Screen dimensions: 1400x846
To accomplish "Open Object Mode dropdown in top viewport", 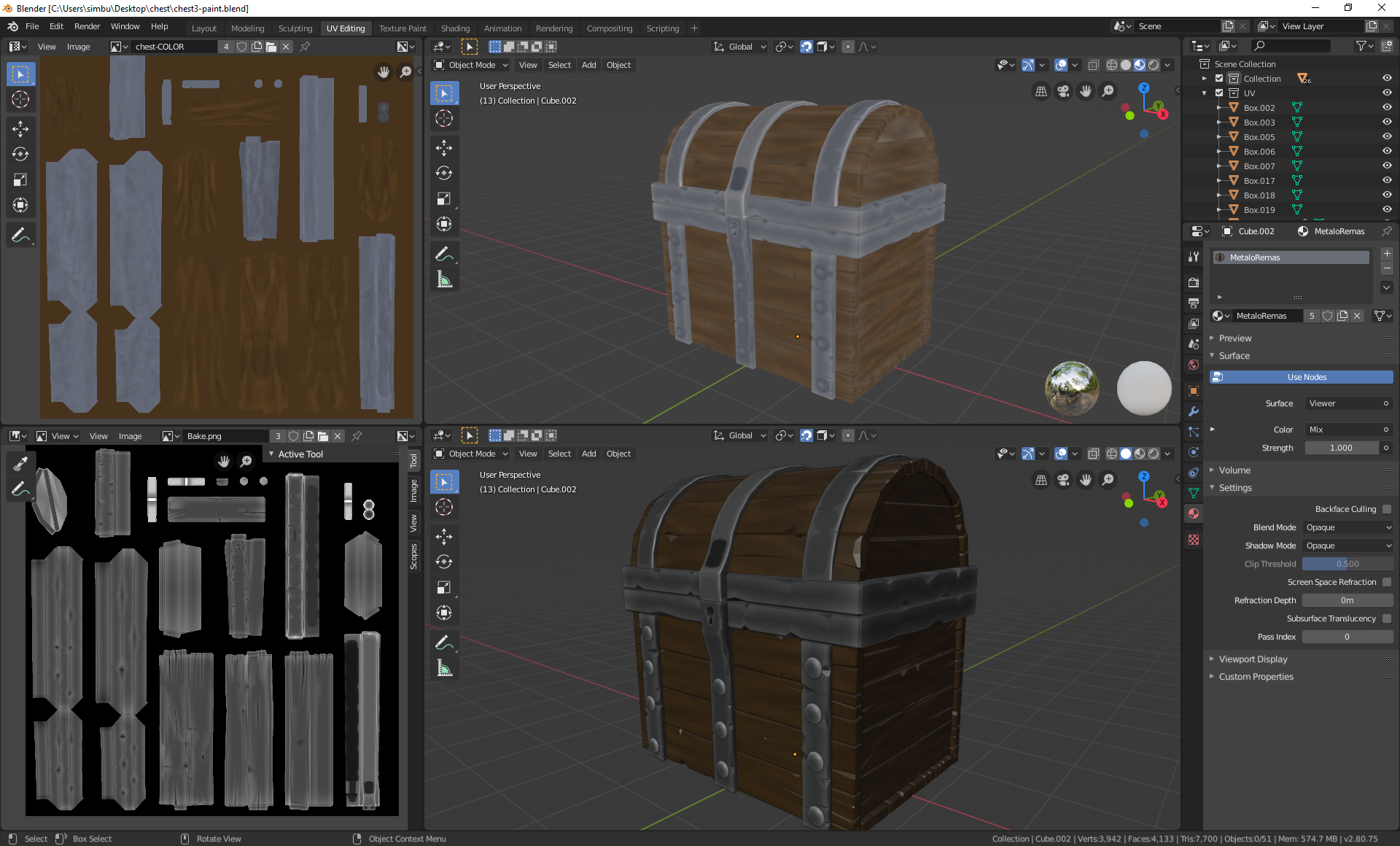I will (x=471, y=65).
